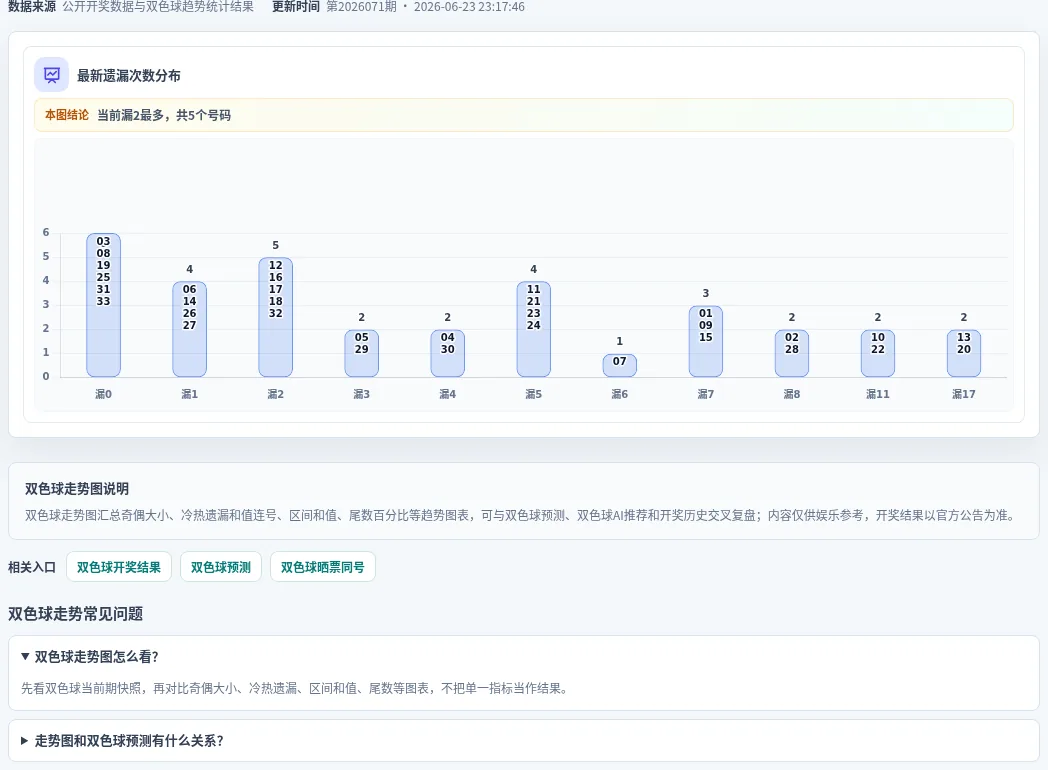Click the 漏2 bar with five numbers
1048x770 pixels.
pyautogui.click(x=275, y=317)
